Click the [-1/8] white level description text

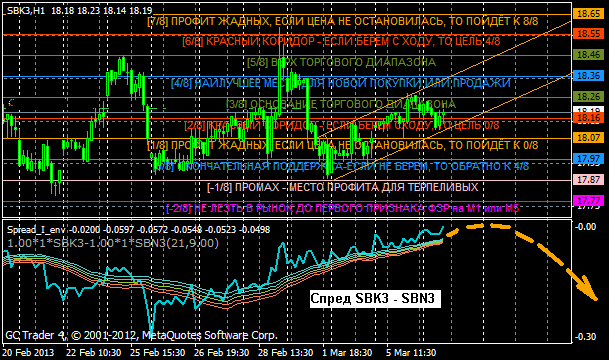(343, 187)
